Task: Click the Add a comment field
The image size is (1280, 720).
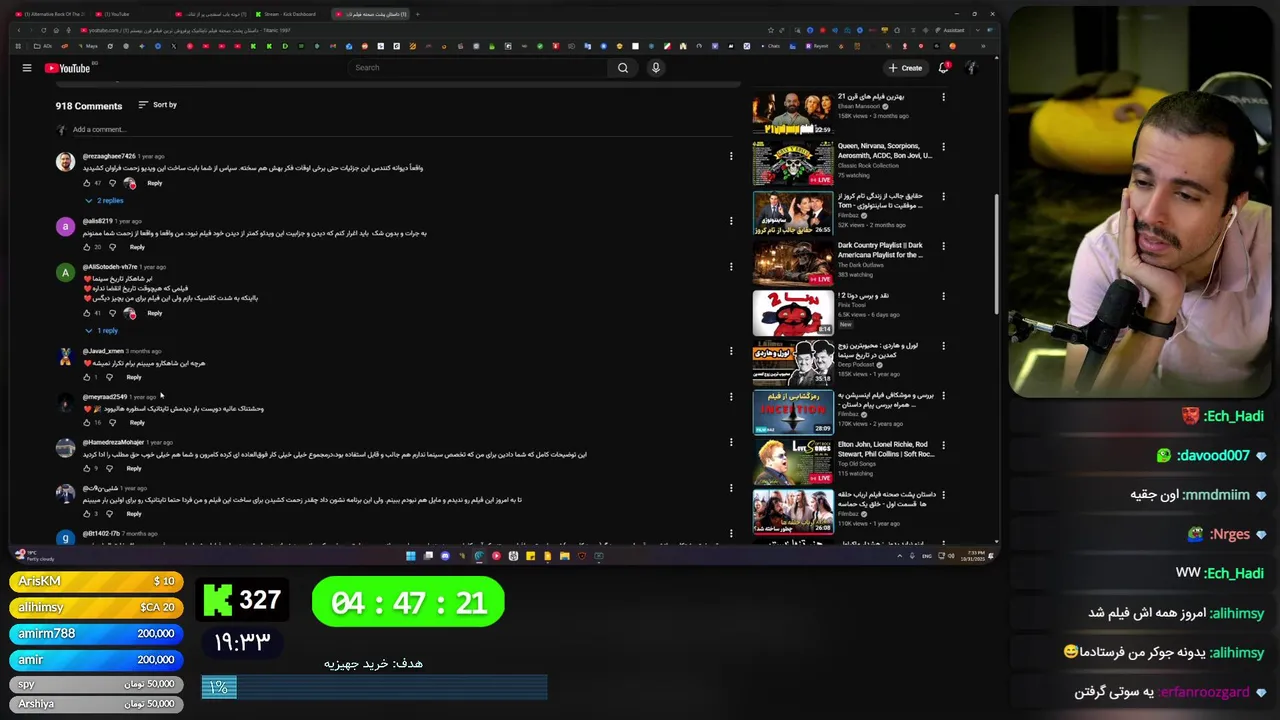Action: 400,129
